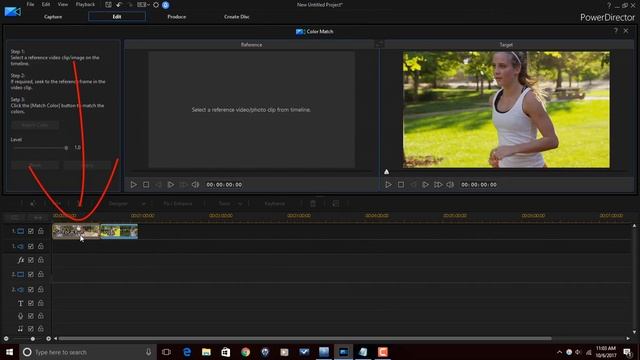Play the Reference preview clip
Screen dimensions: 640x360
point(133,184)
